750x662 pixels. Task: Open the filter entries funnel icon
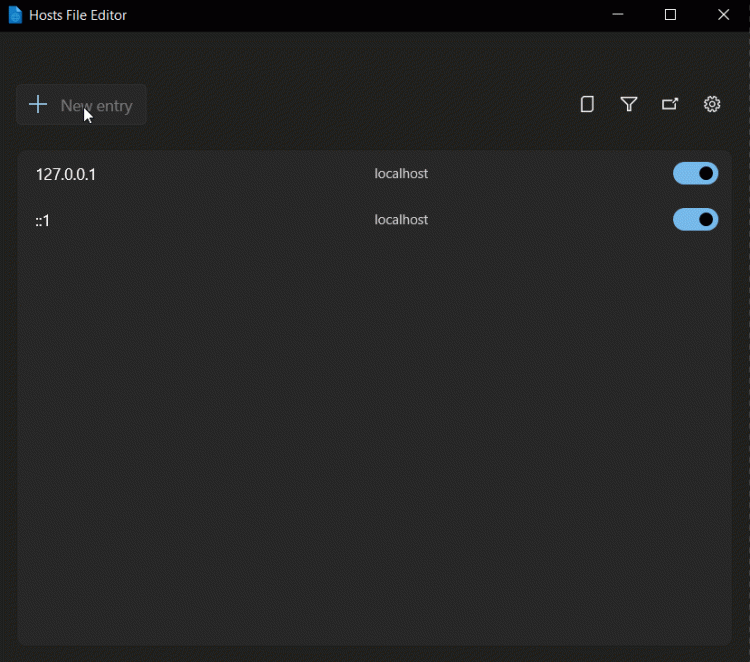[x=629, y=104]
